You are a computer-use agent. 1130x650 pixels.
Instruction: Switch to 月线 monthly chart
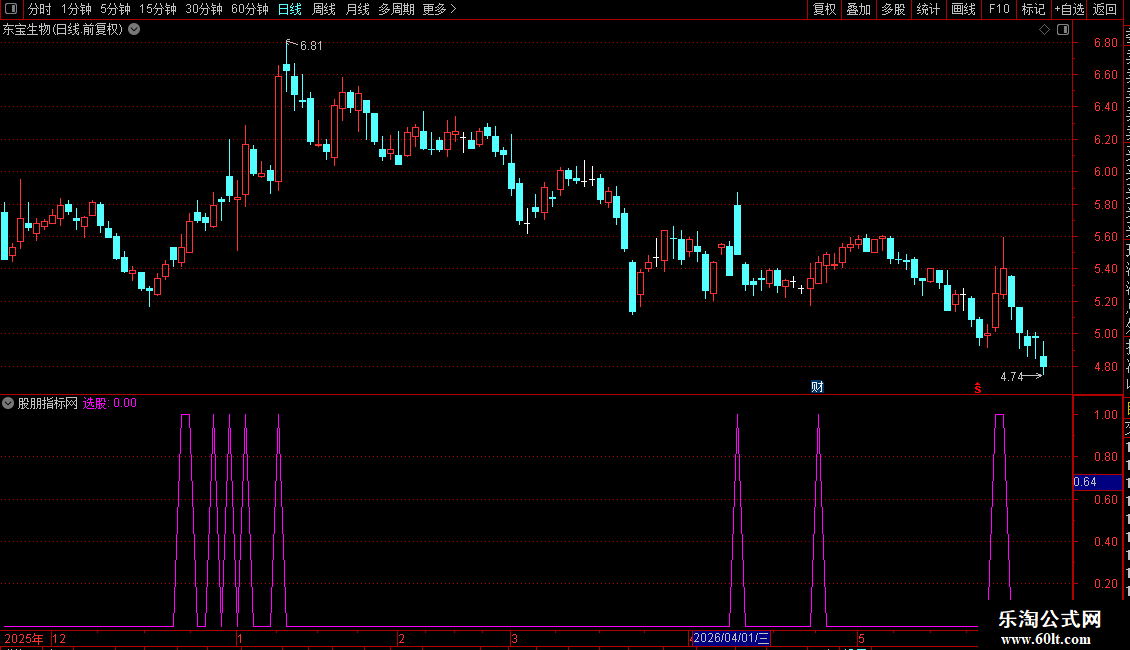tap(357, 9)
